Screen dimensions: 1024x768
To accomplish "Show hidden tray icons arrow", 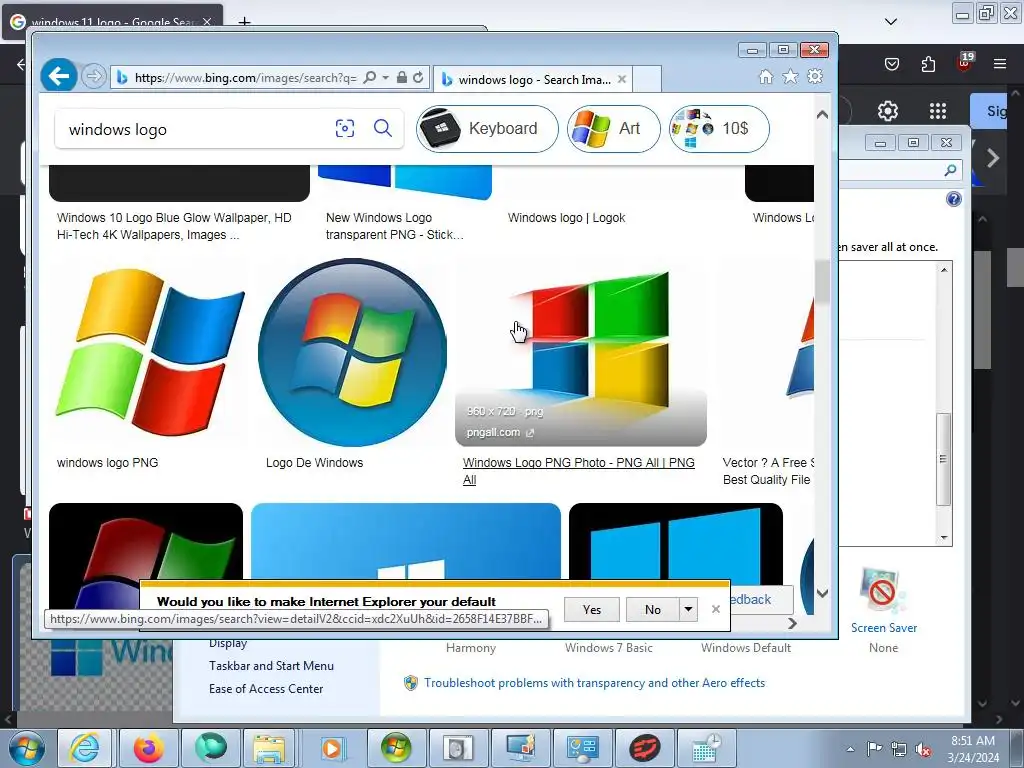I will tap(850, 749).
